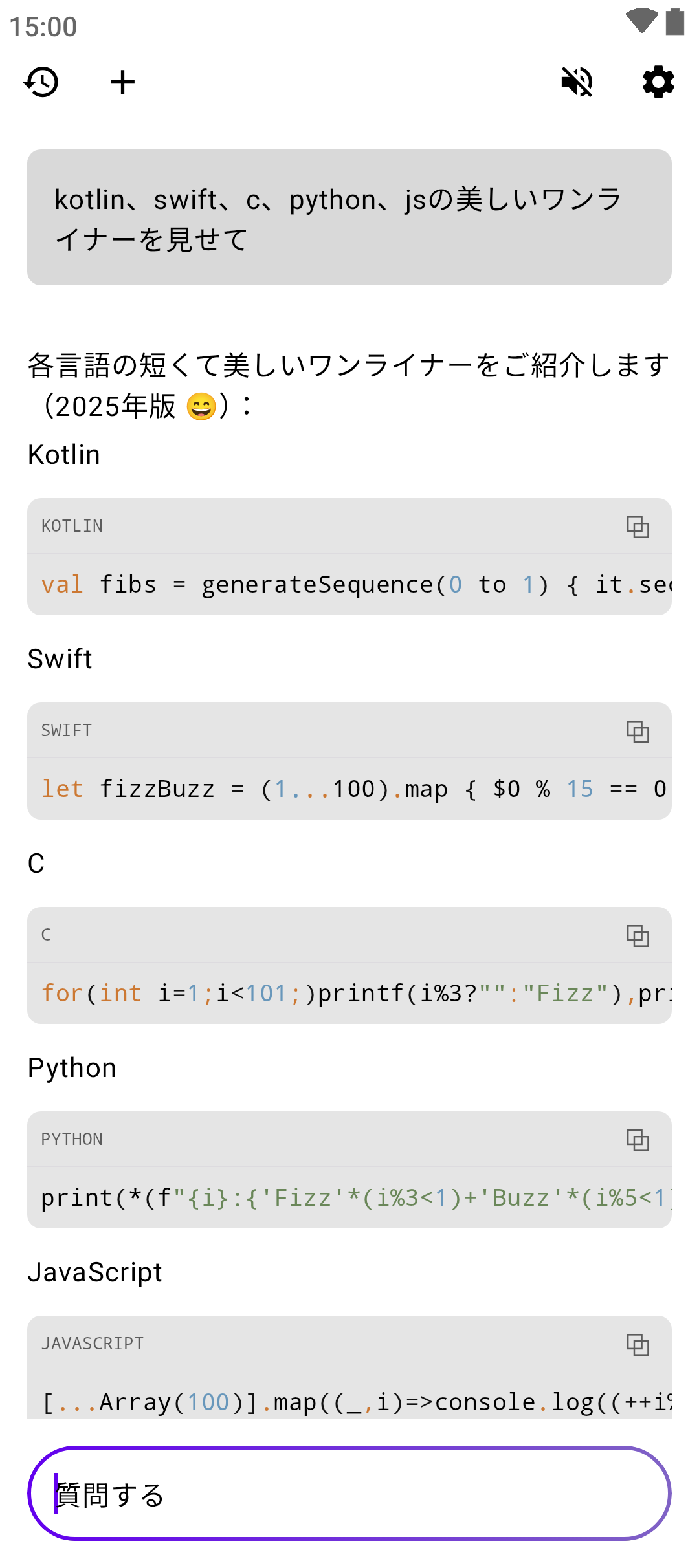Tap the JavaScript Array code line
Viewport: 699px width, 1568px height.
click(x=349, y=1401)
